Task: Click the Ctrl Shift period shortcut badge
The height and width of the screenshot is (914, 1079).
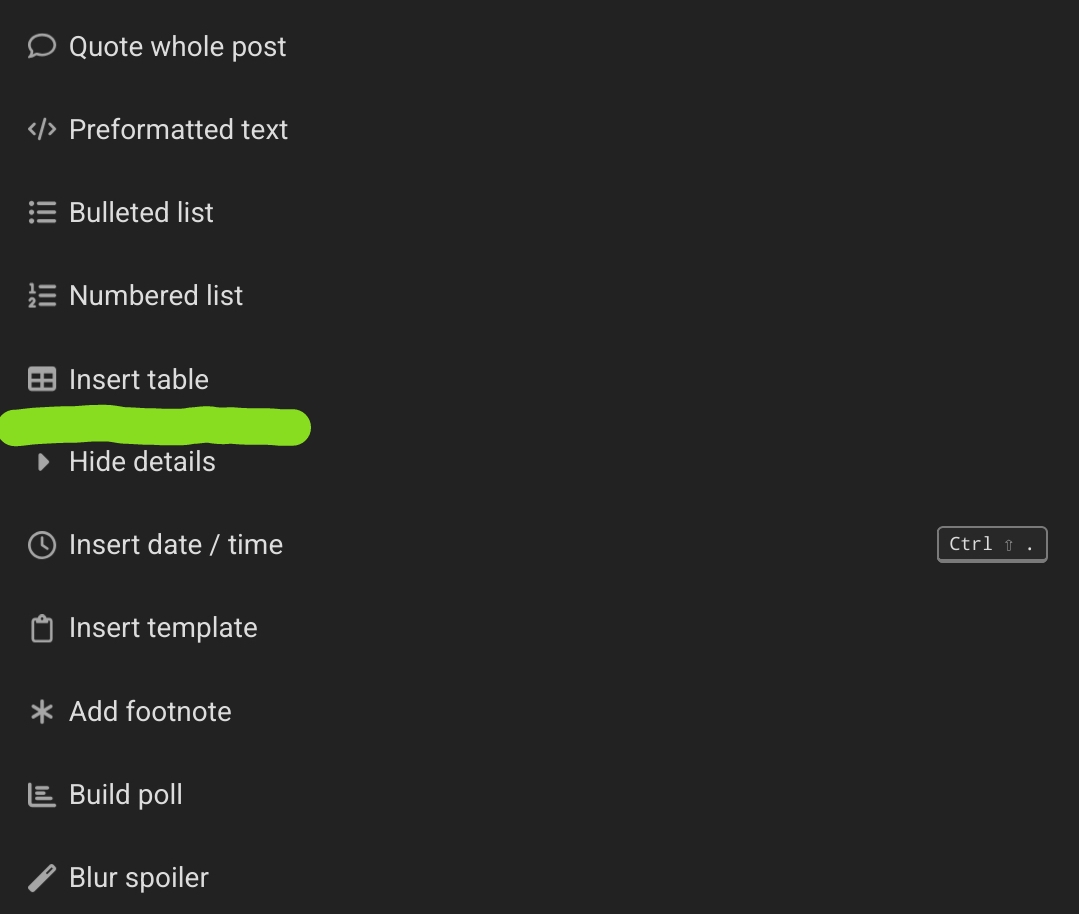Action: click(x=991, y=545)
